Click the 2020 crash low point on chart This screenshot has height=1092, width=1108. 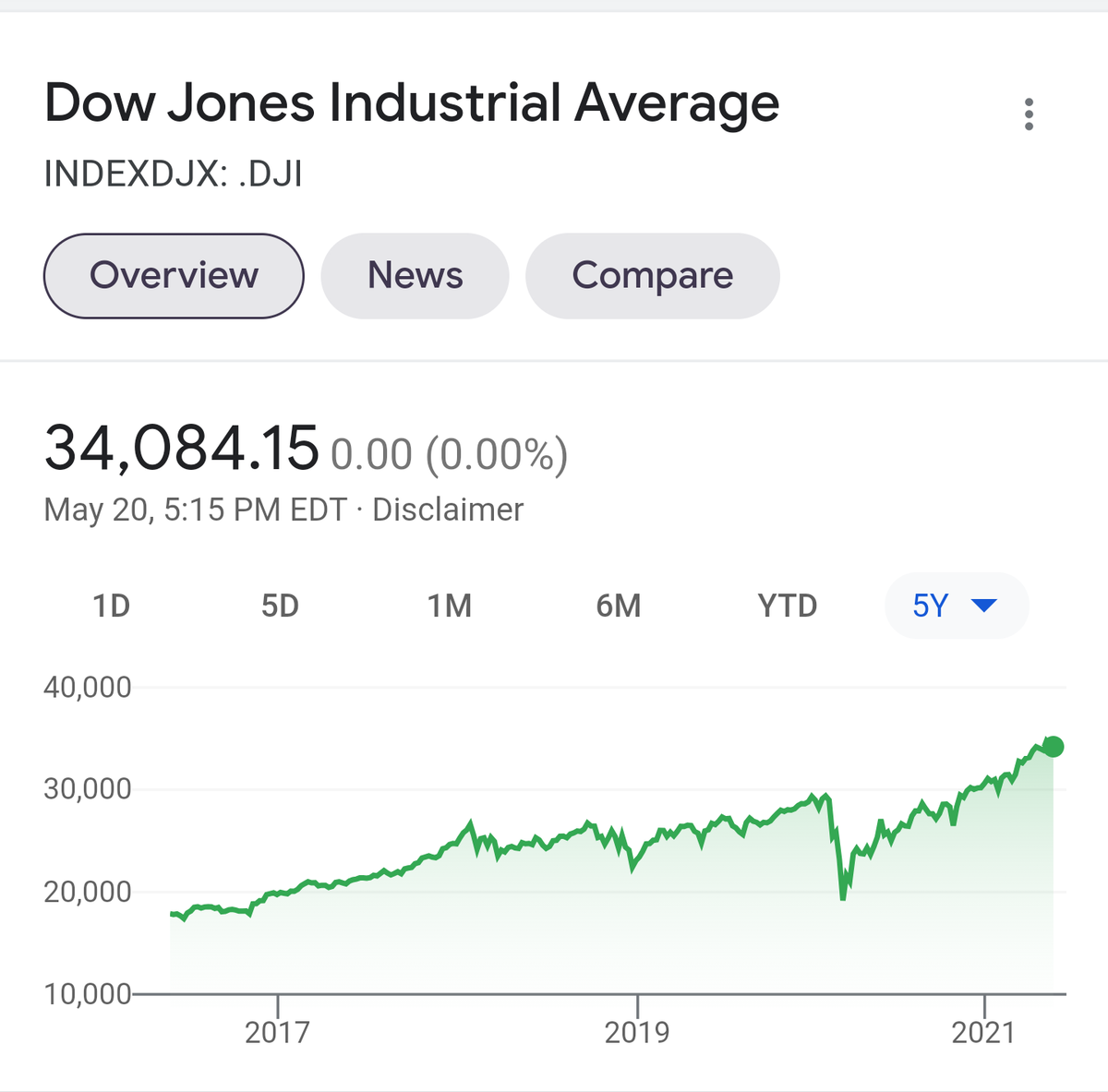pos(843,897)
